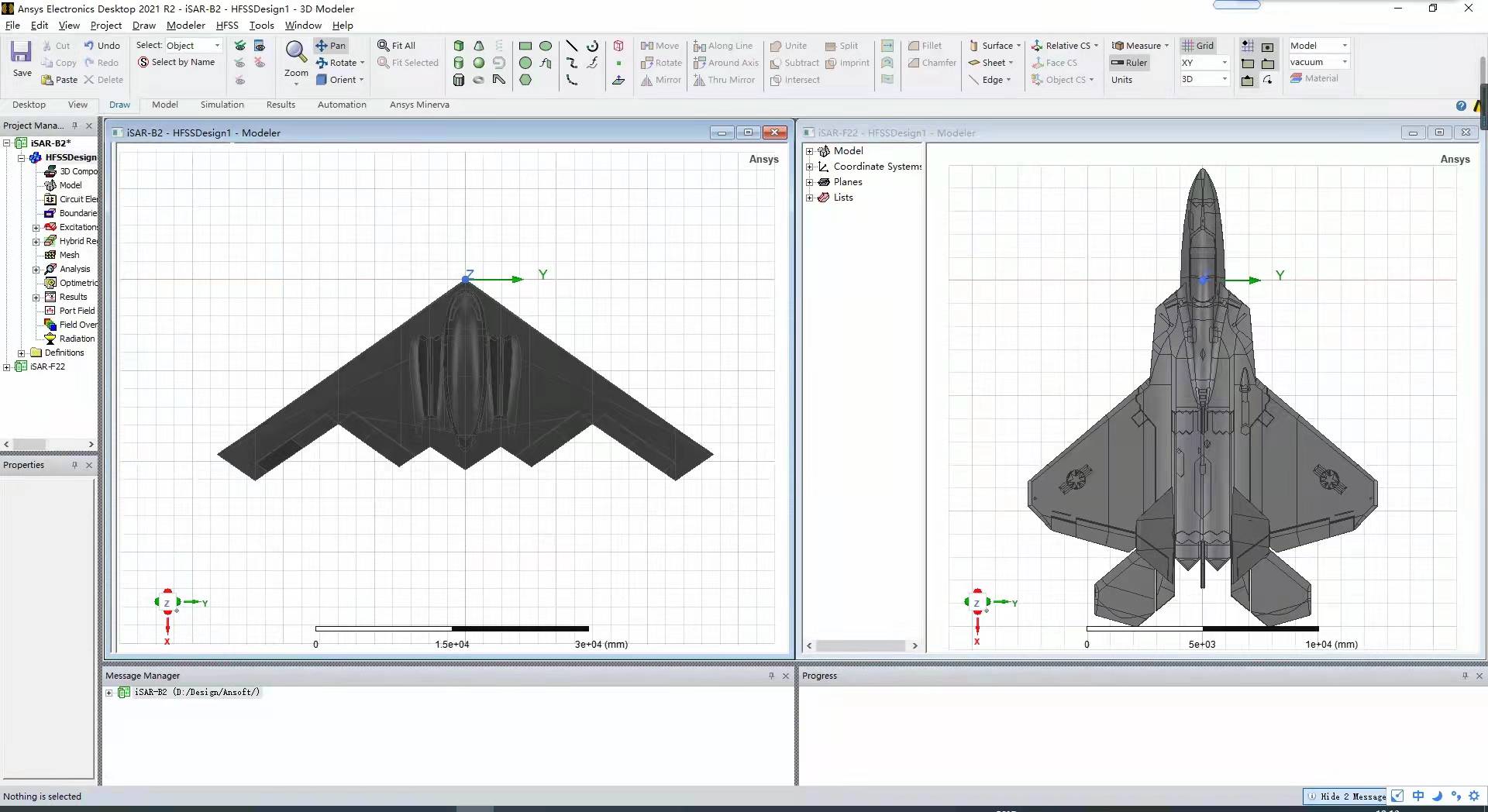Viewport: 1488px width, 812px height.
Task: Toggle the Ruler display
Action: point(1129,63)
